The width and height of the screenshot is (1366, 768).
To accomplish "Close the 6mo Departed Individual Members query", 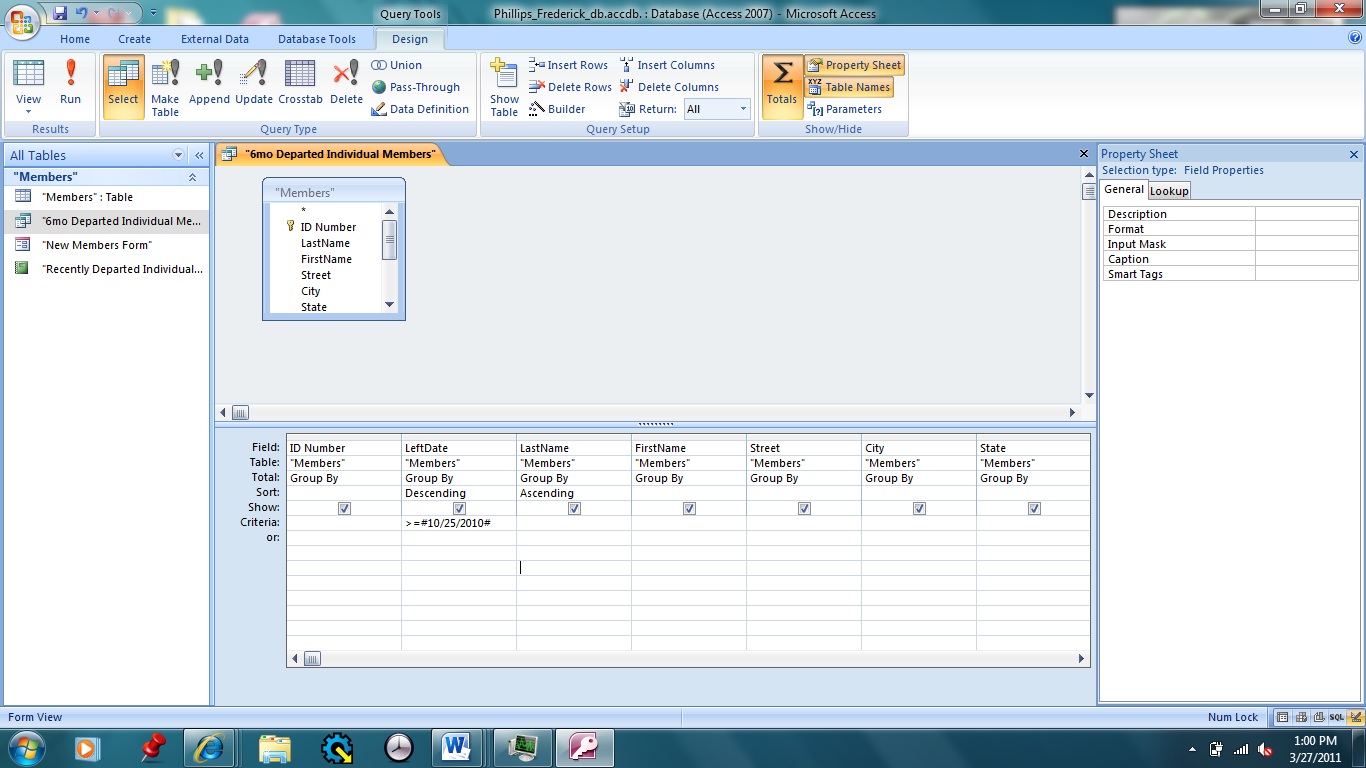I will tap(1083, 154).
